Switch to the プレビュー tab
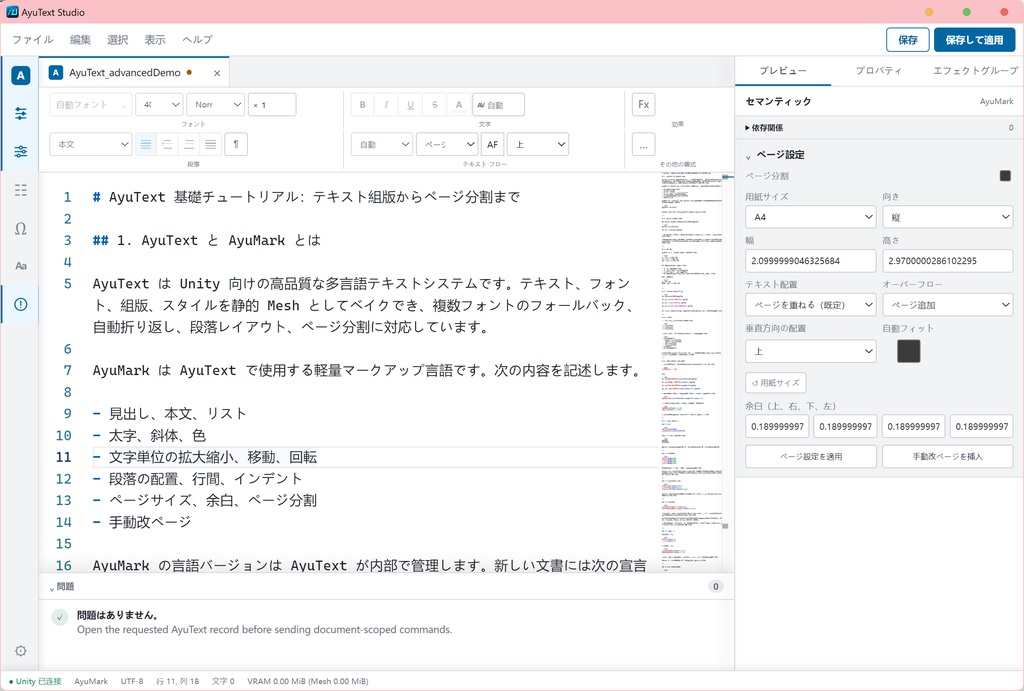 (782, 71)
